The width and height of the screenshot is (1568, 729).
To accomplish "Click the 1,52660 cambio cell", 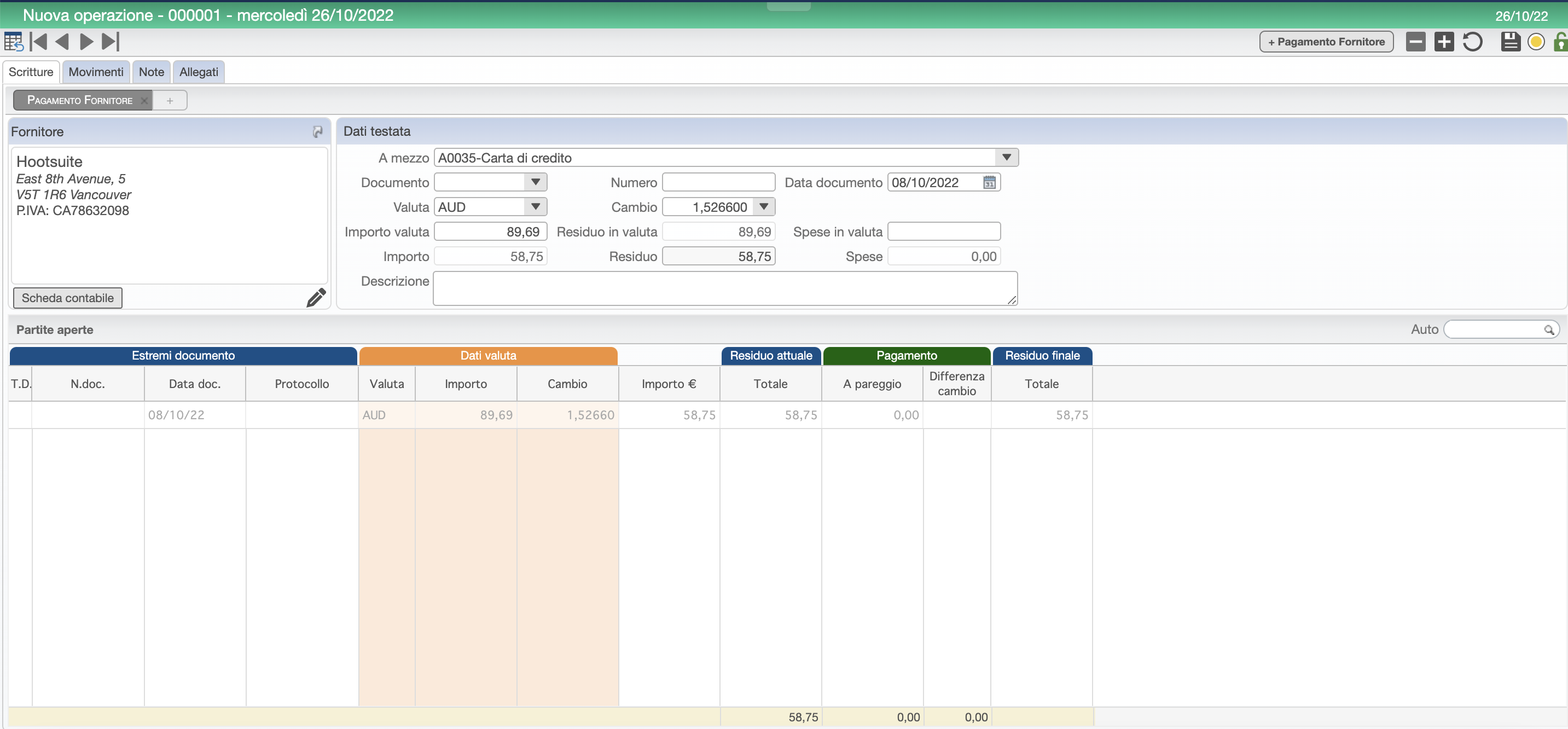I will tap(567, 415).
